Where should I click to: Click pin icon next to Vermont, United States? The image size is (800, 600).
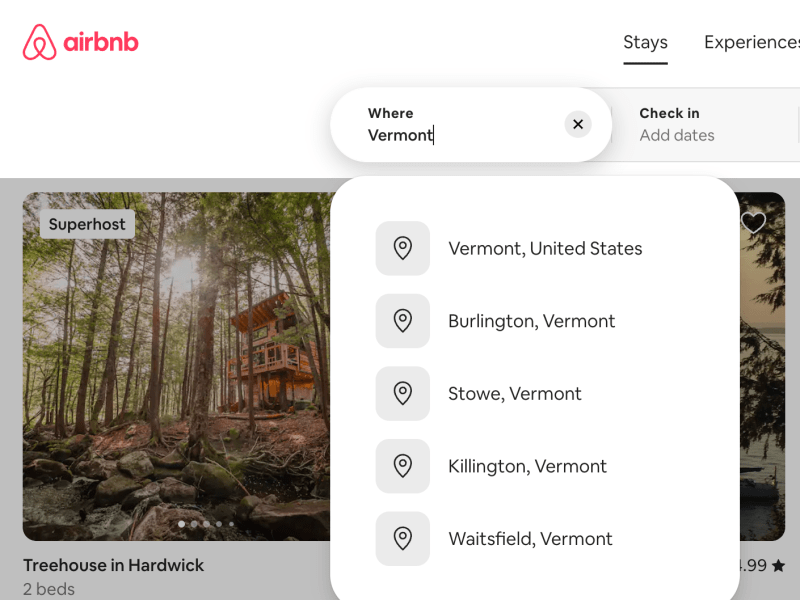403,249
